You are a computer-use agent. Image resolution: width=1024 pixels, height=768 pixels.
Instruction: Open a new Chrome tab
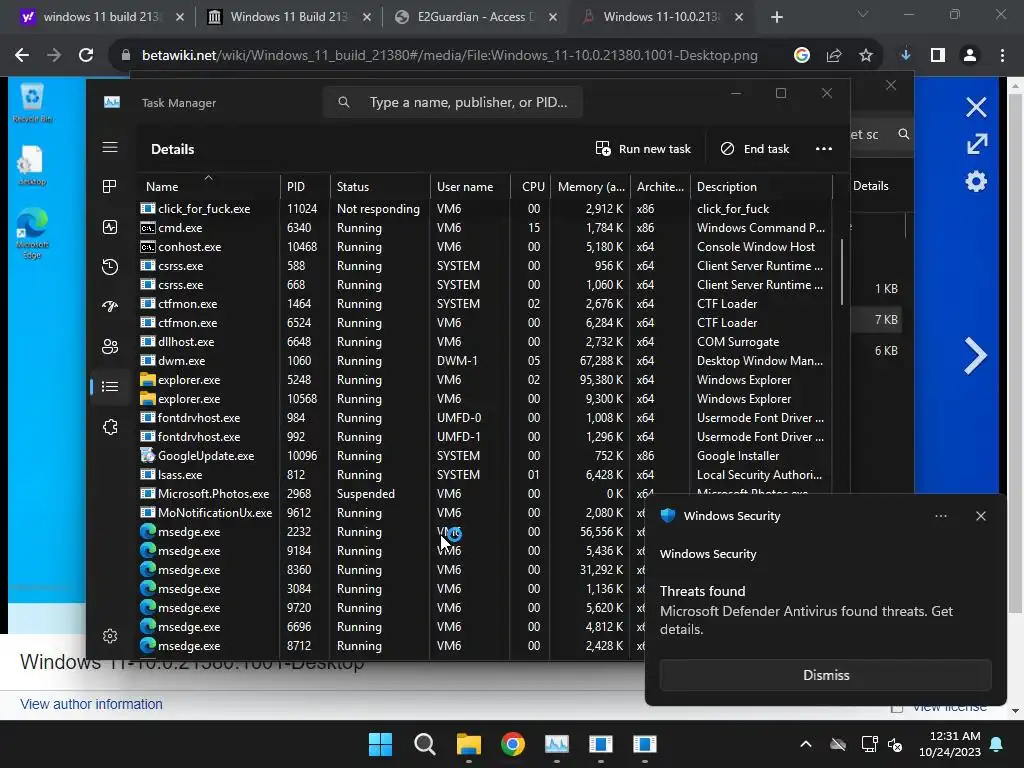[776, 17]
